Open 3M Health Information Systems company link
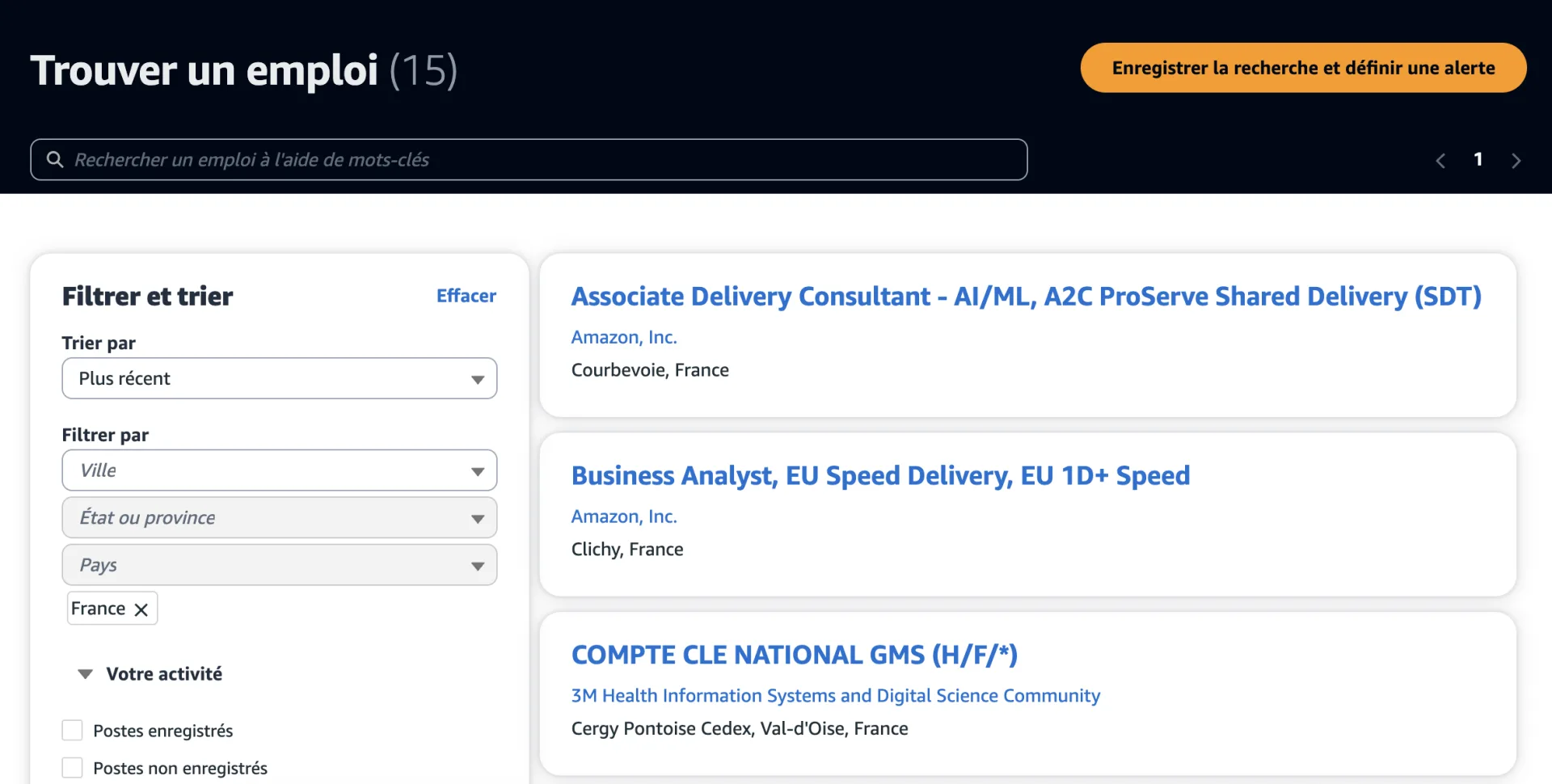 [x=836, y=696]
